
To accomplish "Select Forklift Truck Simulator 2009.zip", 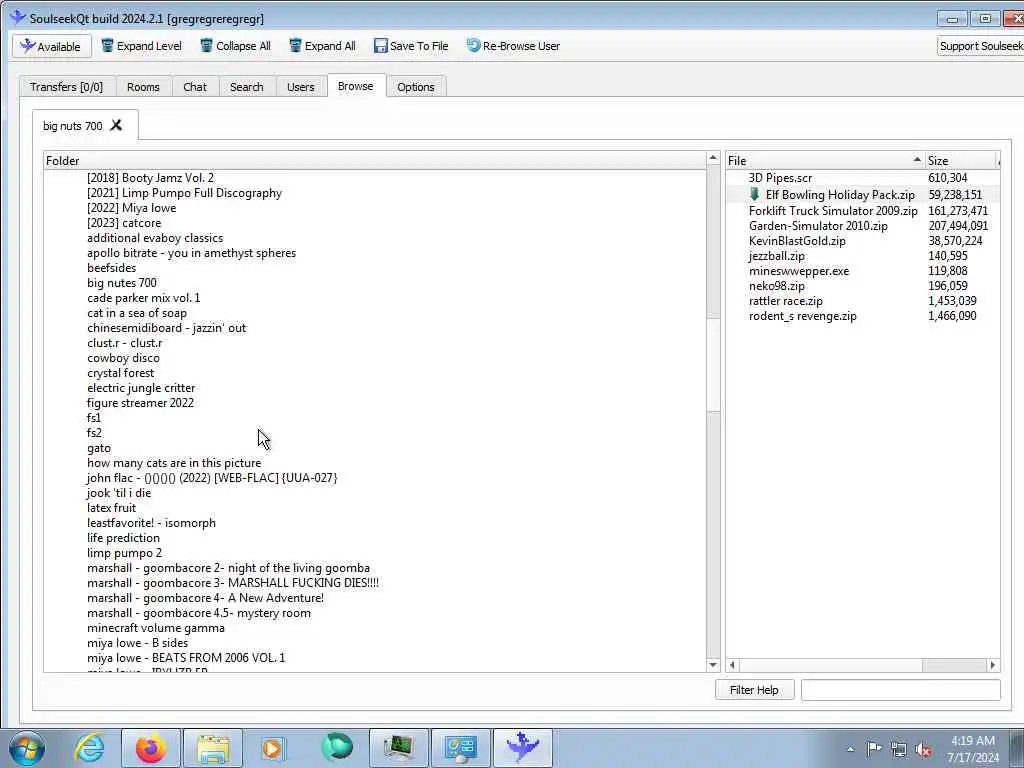I will pos(833,210).
